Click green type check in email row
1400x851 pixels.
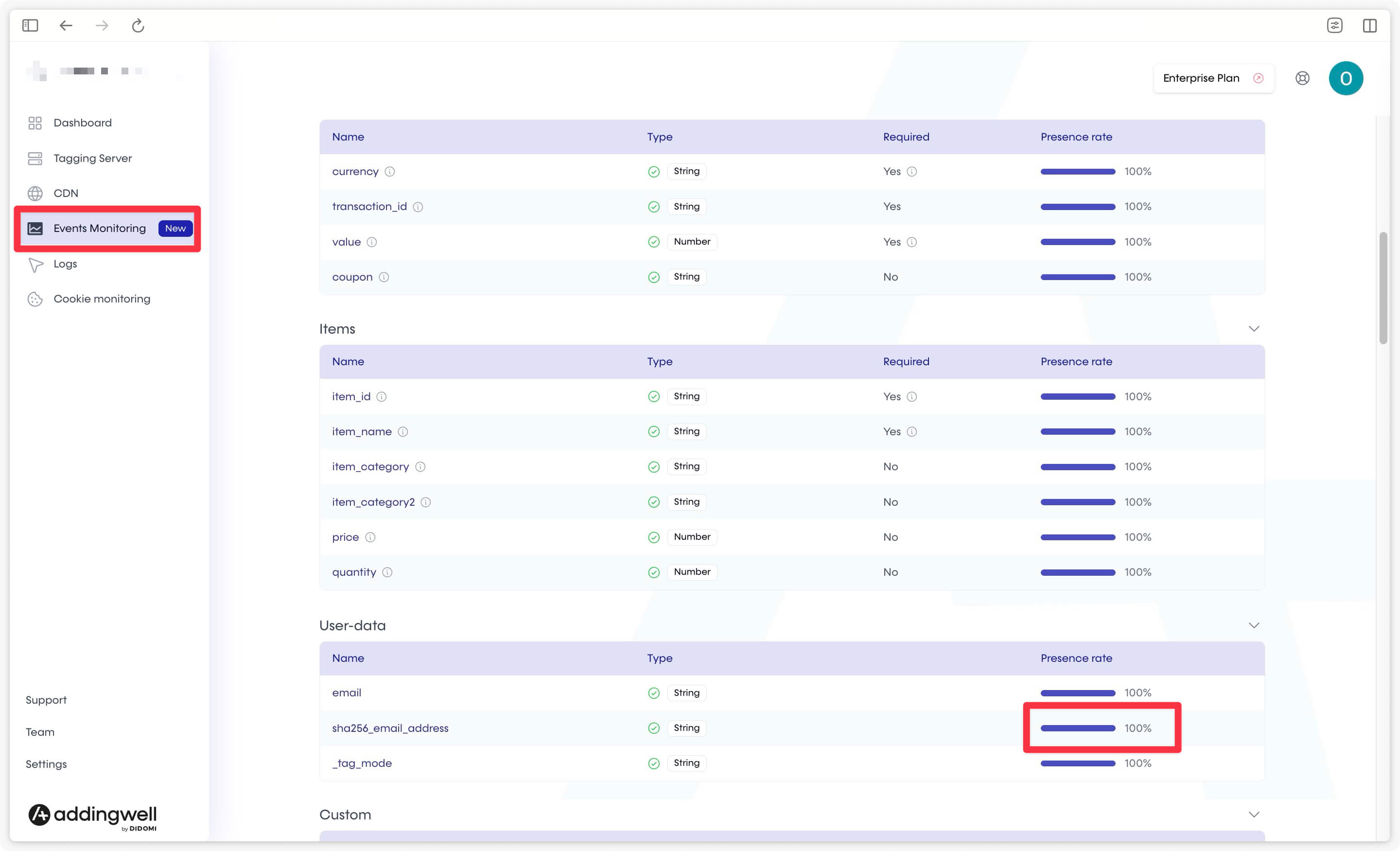click(654, 693)
